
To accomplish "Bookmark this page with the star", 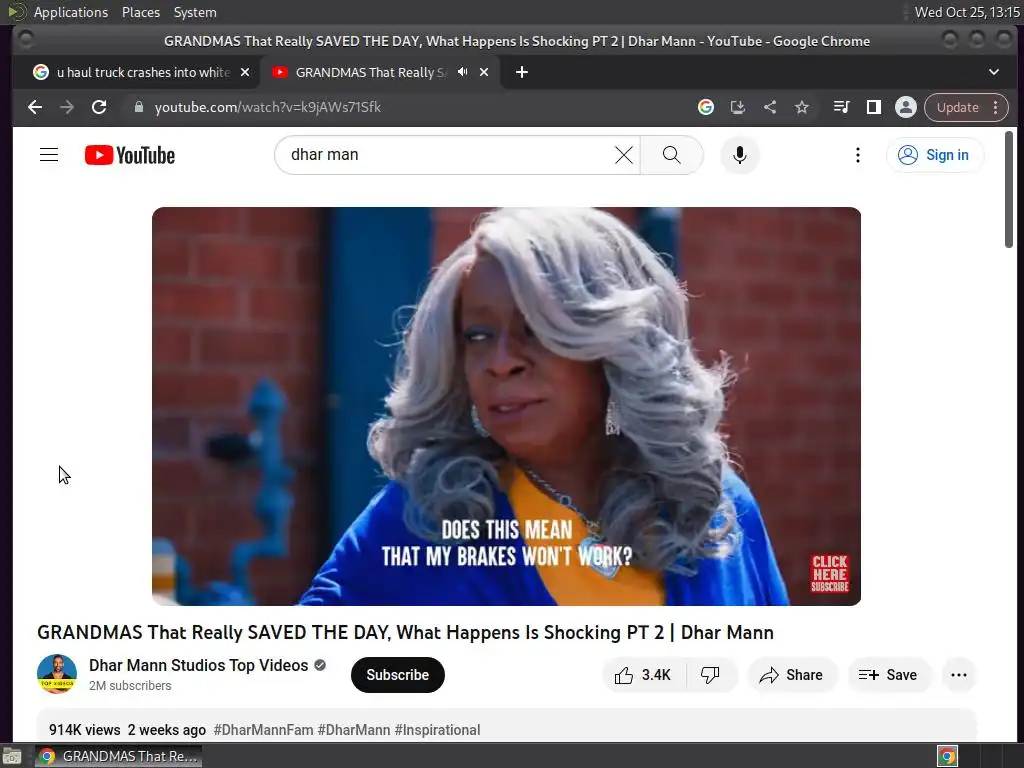I will point(802,107).
